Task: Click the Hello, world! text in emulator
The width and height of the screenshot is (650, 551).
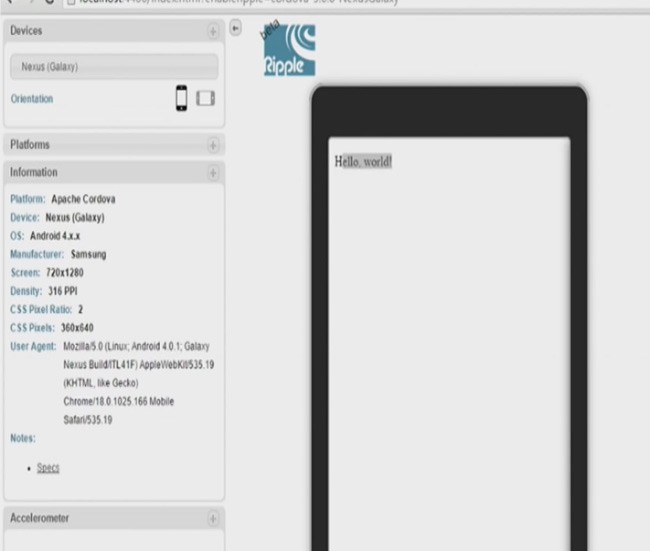Action: [363, 161]
